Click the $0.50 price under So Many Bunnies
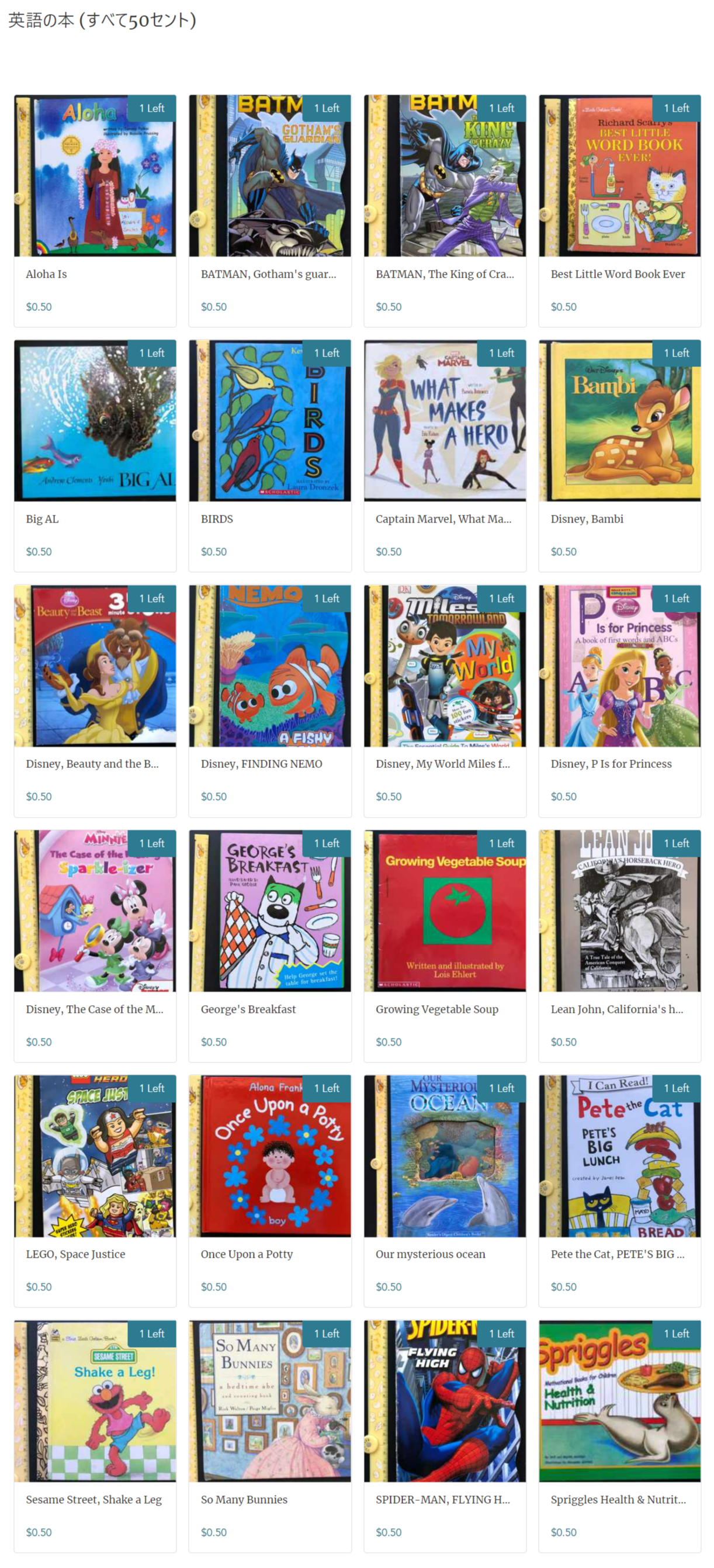Screen dimensions: 714x1568 click(214, 1532)
